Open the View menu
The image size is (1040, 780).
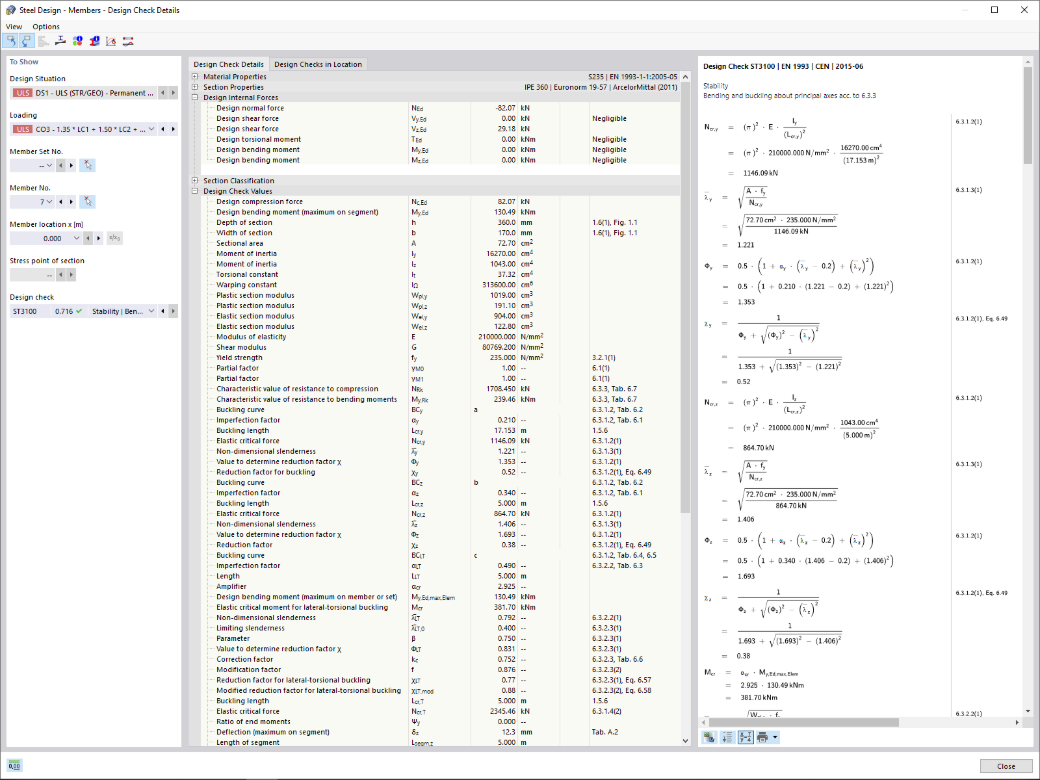14,27
